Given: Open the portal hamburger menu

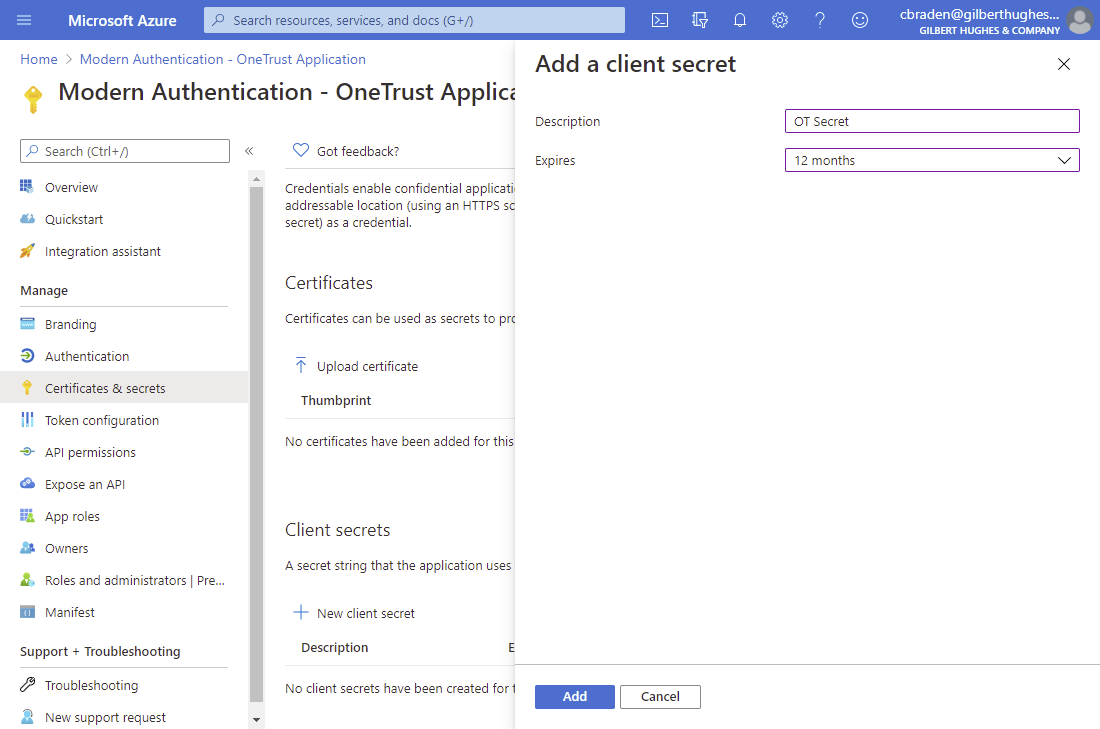Looking at the screenshot, I should [x=24, y=20].
